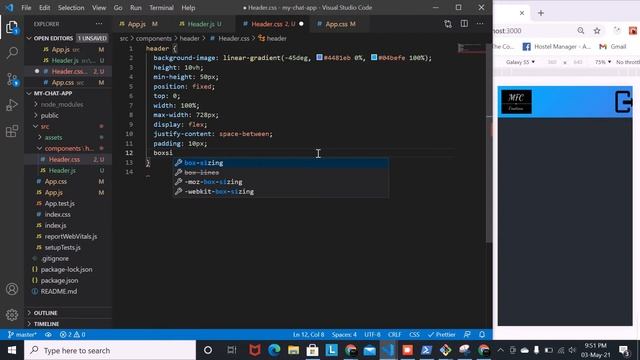Open the Accounts menu icon

(x=12, y=289)
